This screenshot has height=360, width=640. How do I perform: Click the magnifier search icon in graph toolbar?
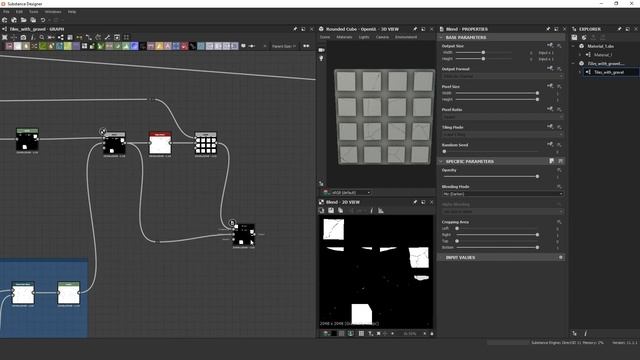click(42, 37)
